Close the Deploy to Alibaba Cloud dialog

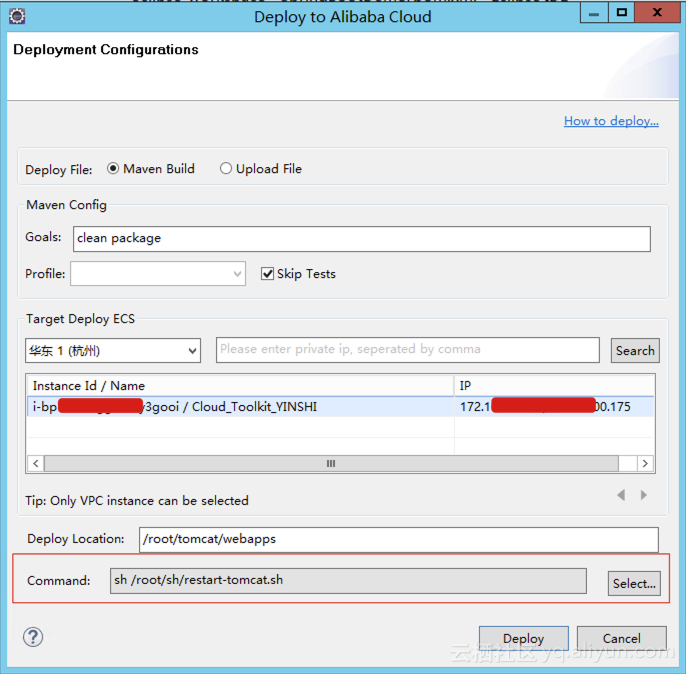tap(657, 13)
